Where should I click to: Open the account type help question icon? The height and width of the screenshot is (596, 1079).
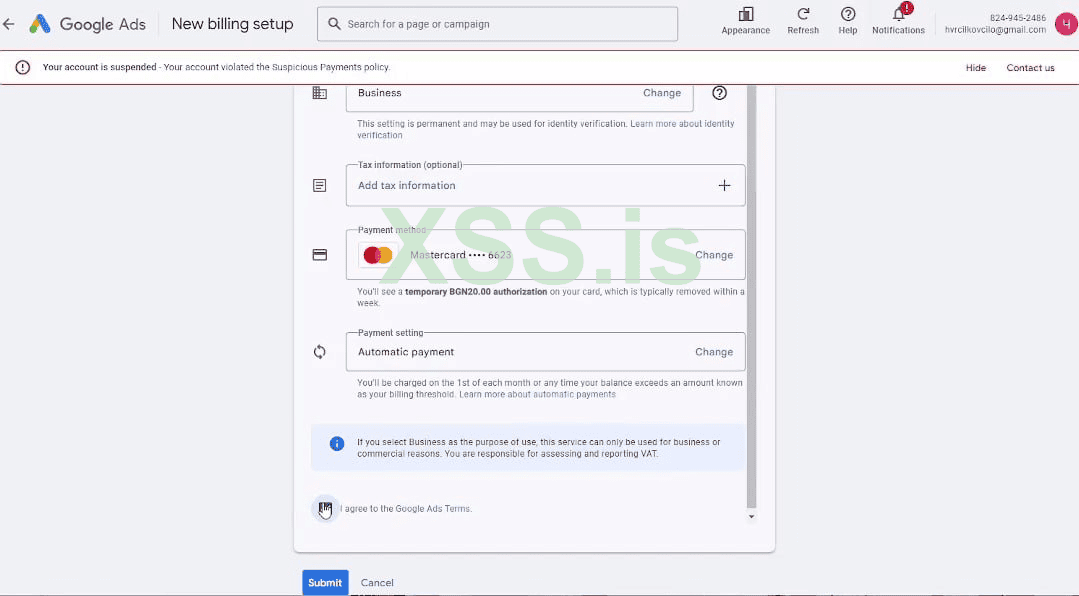(719, 93)
